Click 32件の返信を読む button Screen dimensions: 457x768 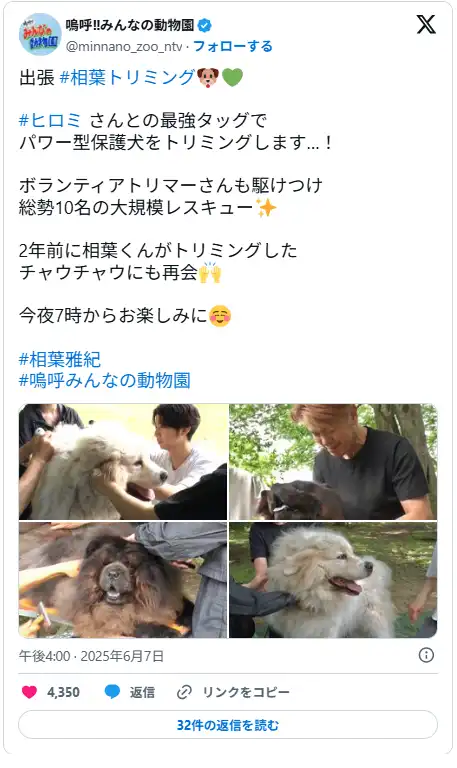[228, 724]
